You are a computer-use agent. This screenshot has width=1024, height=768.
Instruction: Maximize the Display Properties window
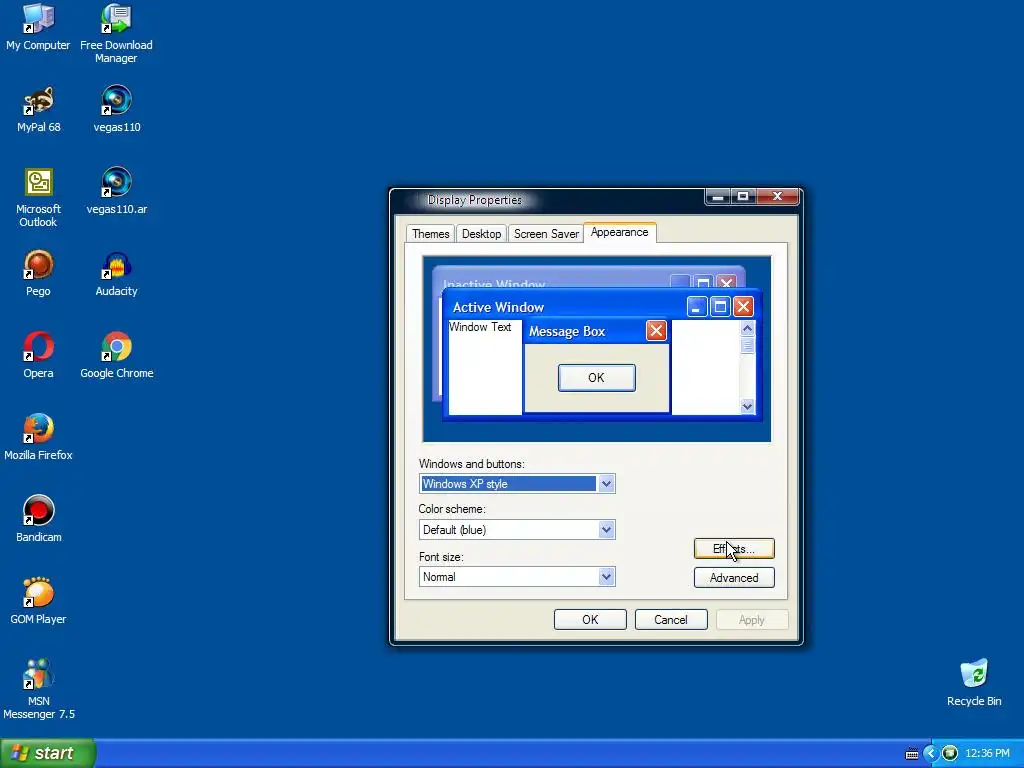[x=743, y=197]
